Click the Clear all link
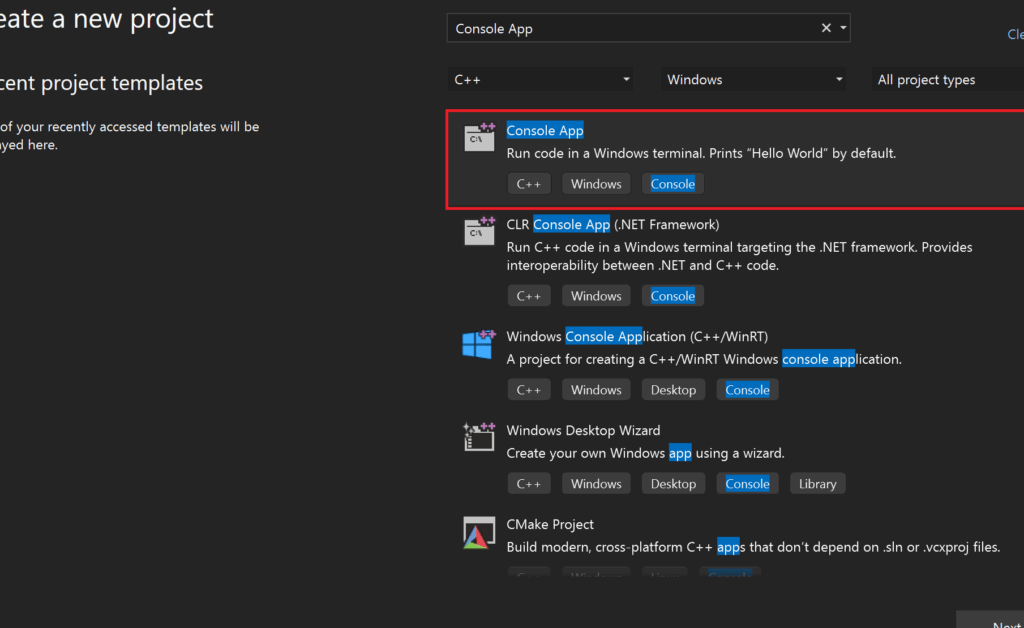Screen dimensions: 1024x628 1014,34
